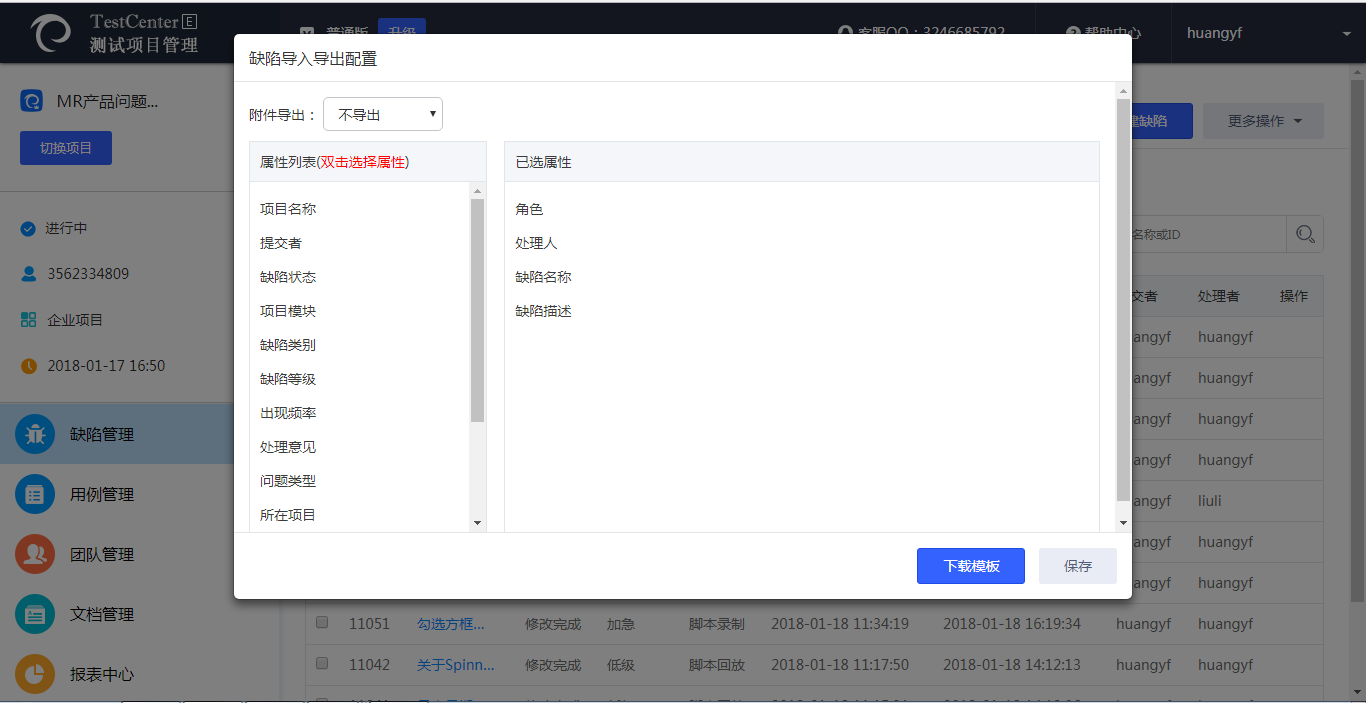Click the bug icon for 缺陷管理
Screen dimensions: 1366x703
(x=35, y=434)
